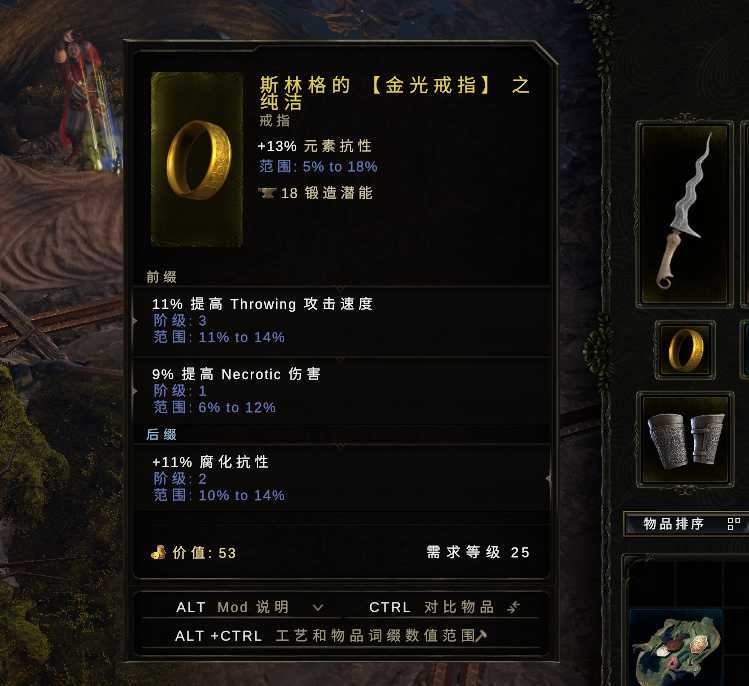Expand the ALT Mod 说明 chevron
The width and height of the screenshot is (749, 686).
pyautogui.click(x=318, y=608)
